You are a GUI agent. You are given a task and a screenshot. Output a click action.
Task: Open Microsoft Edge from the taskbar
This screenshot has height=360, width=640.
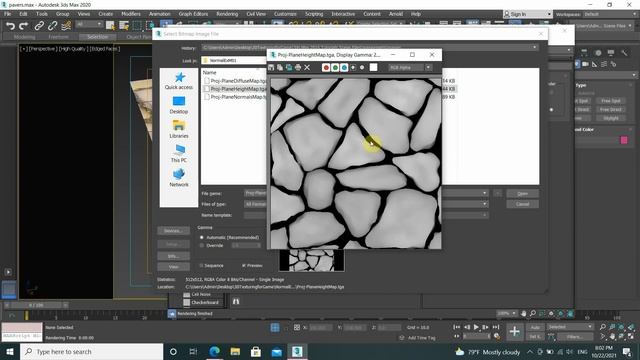pyautogui.click(x=214, y=351)
